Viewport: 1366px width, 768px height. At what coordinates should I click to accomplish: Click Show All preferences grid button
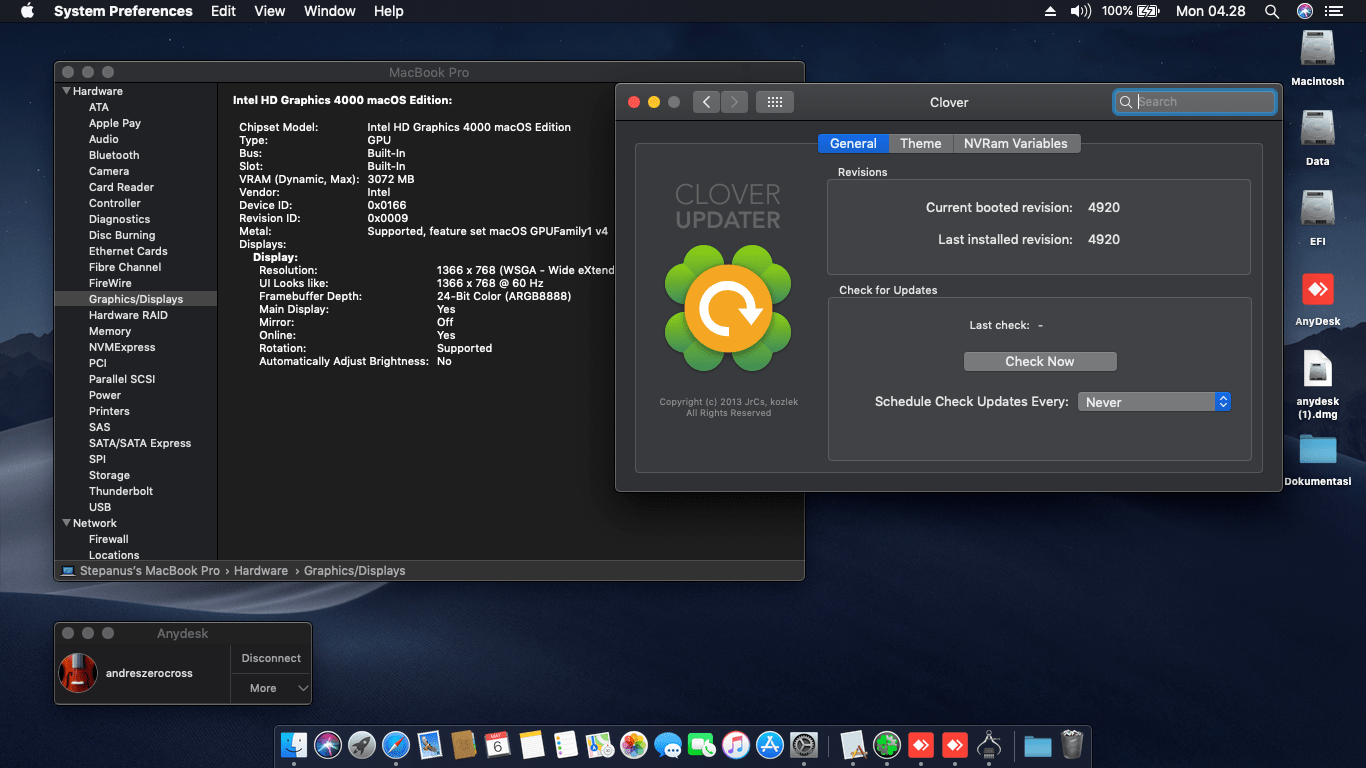coord(774,102)
